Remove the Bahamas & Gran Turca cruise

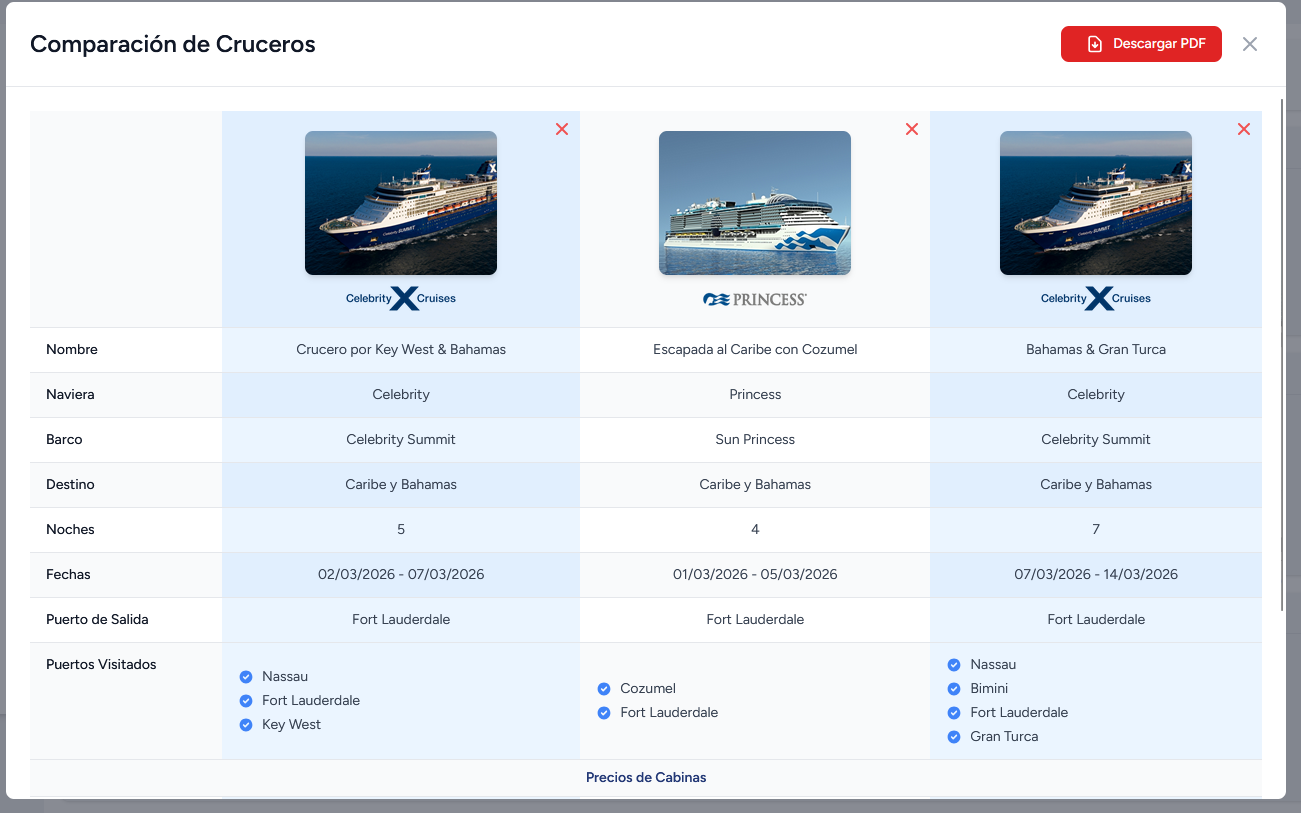click(x=1244, y=129)
